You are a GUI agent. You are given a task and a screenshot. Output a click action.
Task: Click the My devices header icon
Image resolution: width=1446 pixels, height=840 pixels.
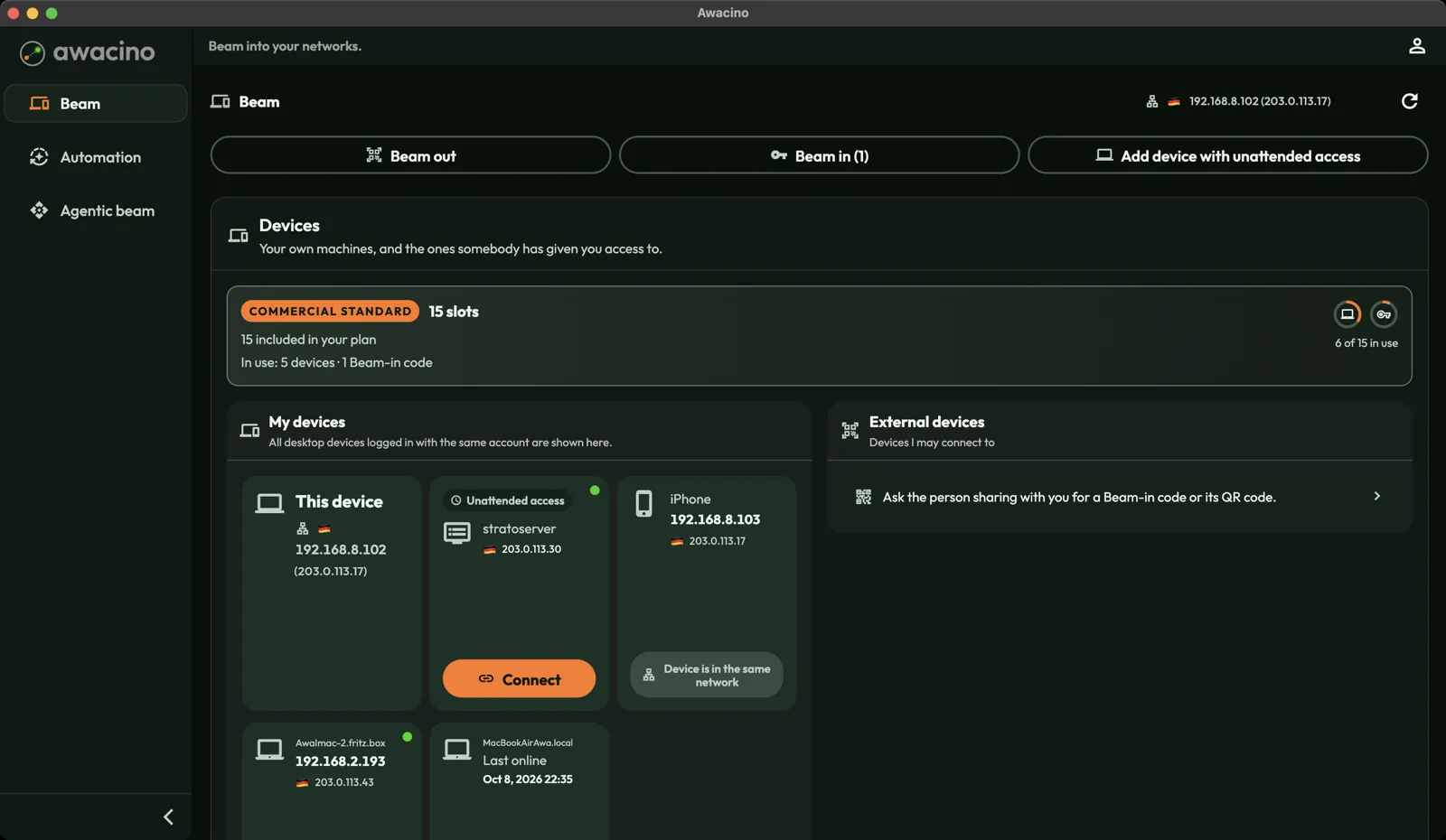[x=249, y=431]
